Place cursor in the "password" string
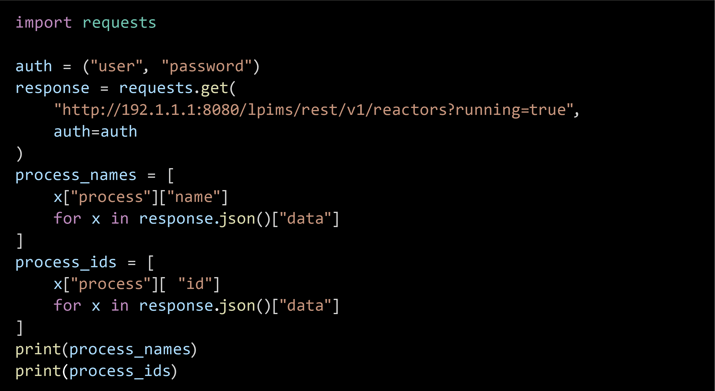The width and height of the screenshot is (715, 391). [207, 67]
